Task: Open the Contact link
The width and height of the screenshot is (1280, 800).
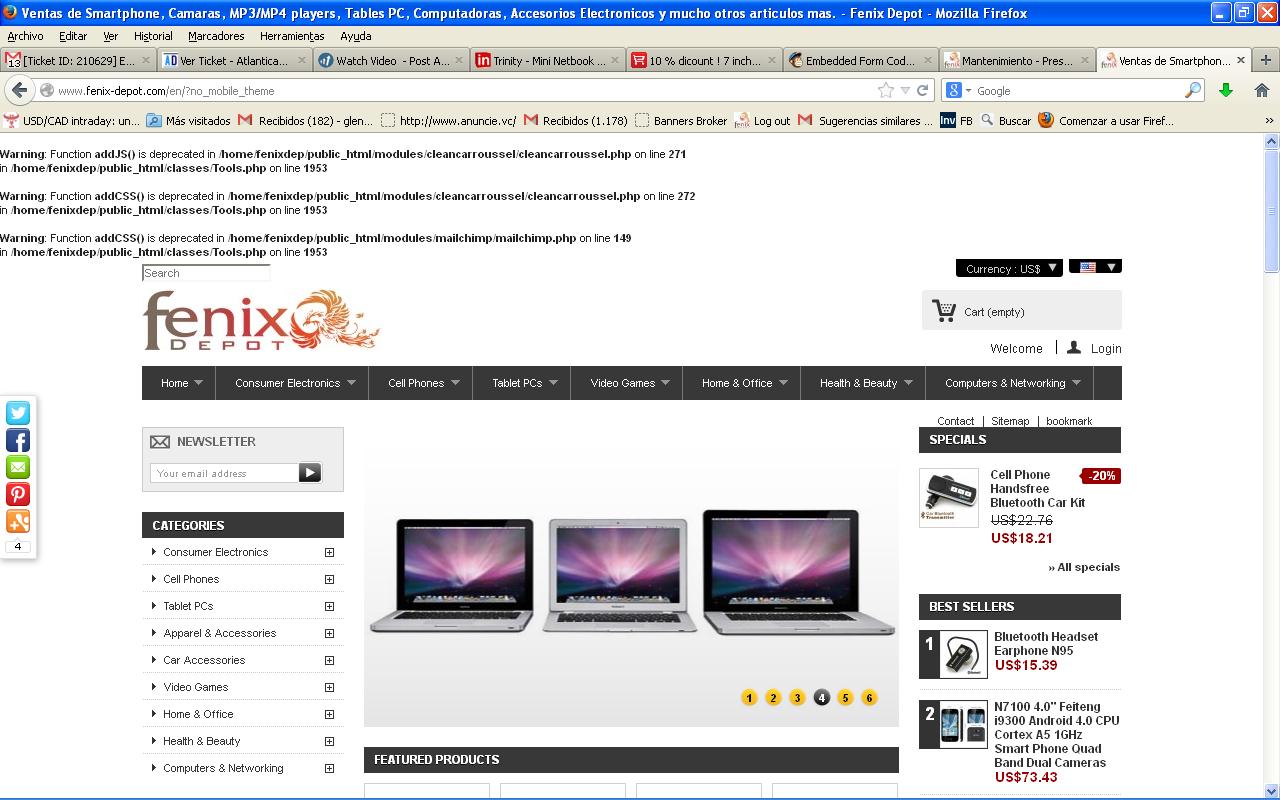Action: tap(956, 421)
